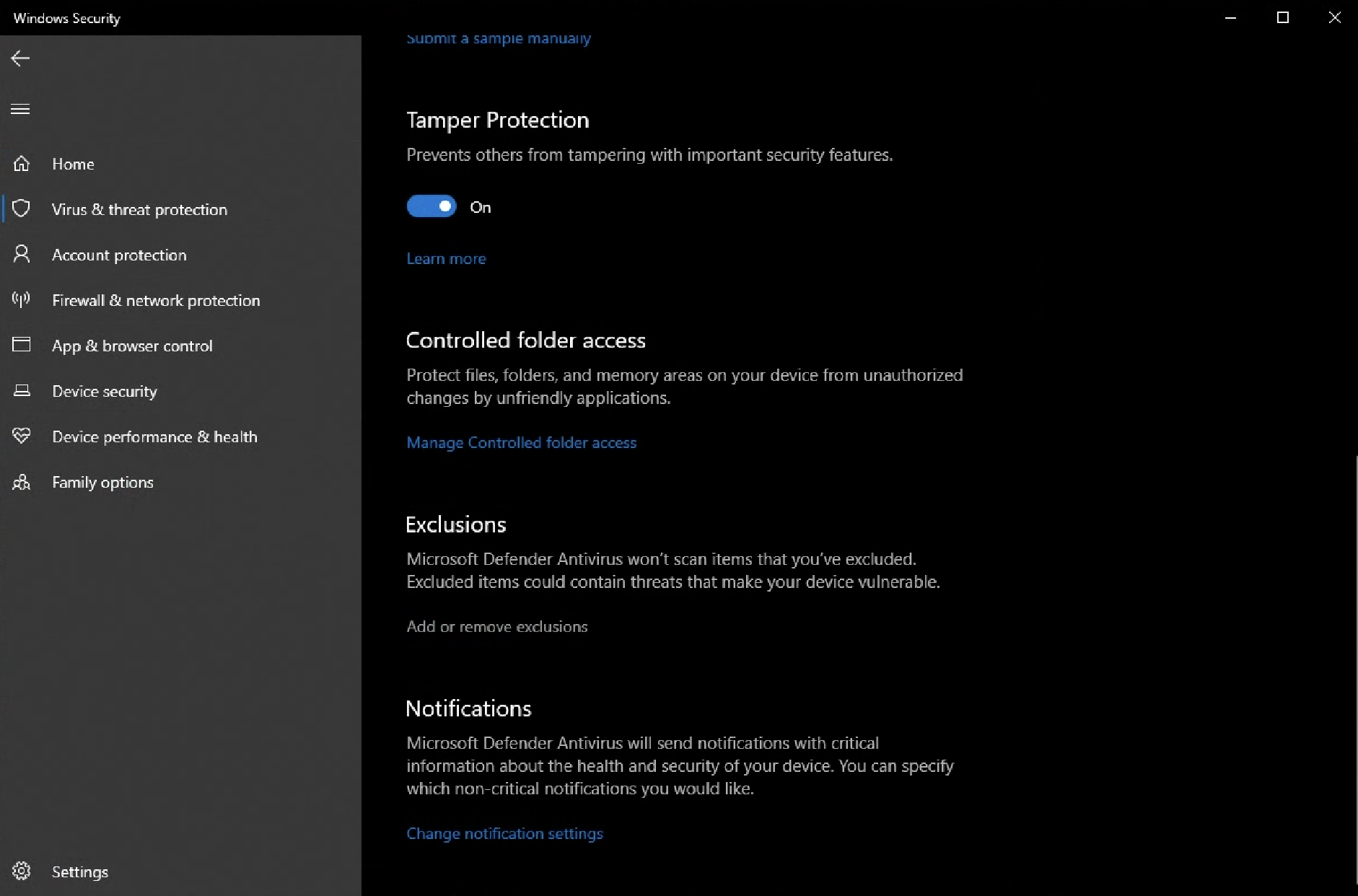
Task: Turn off the Tamper Protection toggle
Action: tap(432, 206)
